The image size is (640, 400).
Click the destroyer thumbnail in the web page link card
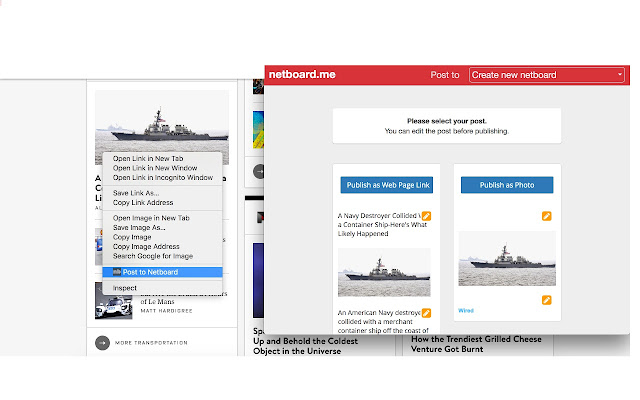coord(384,272)
